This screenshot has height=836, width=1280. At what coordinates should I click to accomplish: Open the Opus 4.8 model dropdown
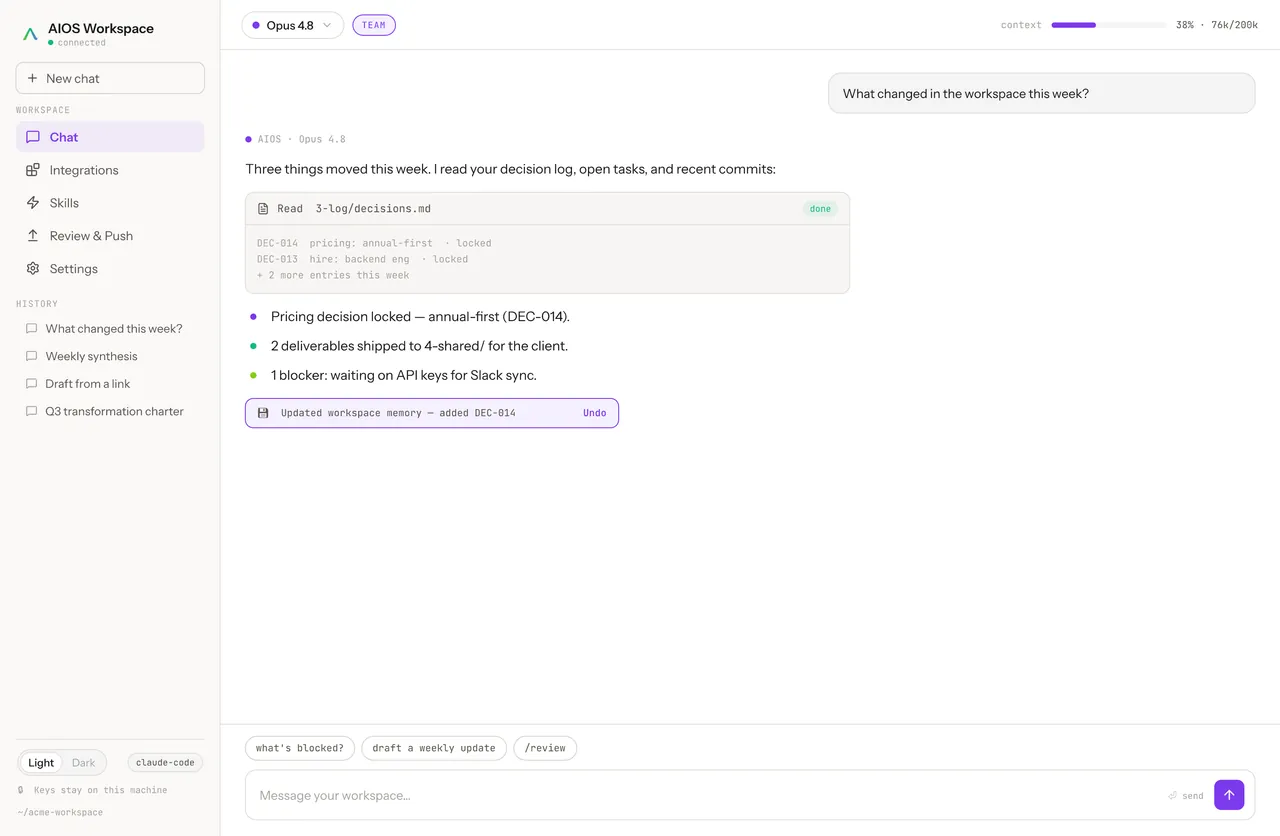292,25
